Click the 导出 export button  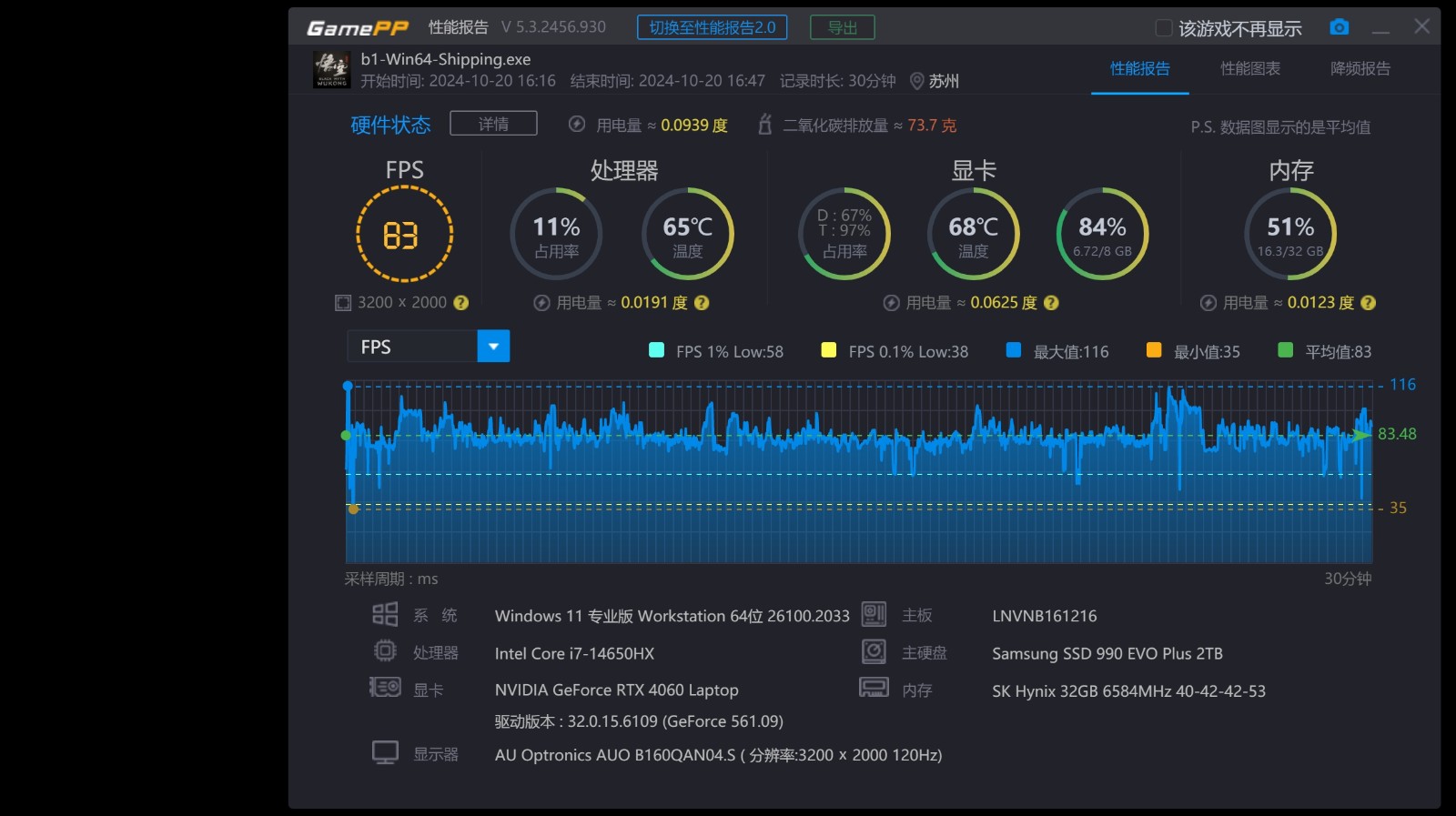(843, 27)
